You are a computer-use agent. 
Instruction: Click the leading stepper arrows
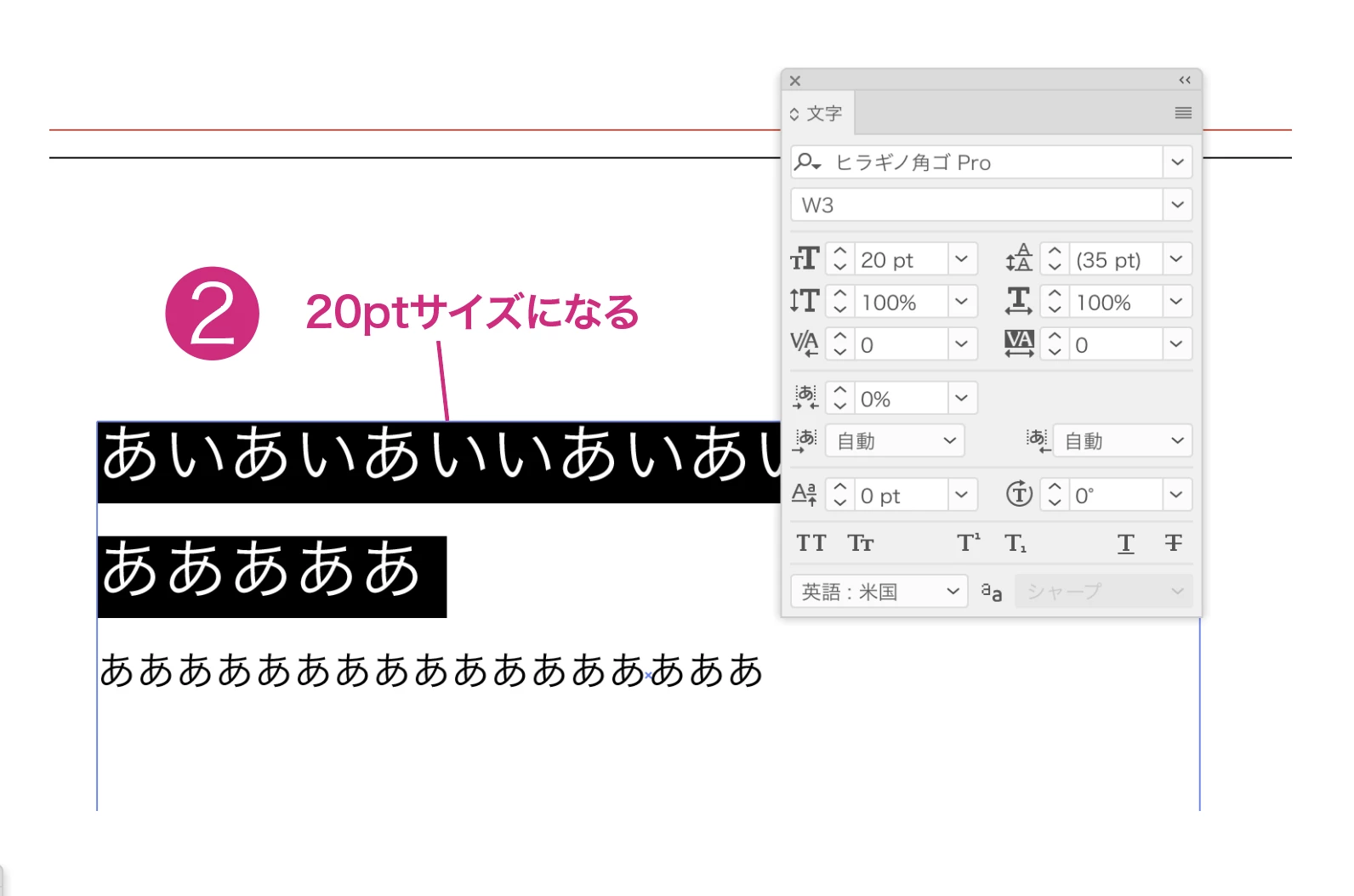coord(1054,259)
